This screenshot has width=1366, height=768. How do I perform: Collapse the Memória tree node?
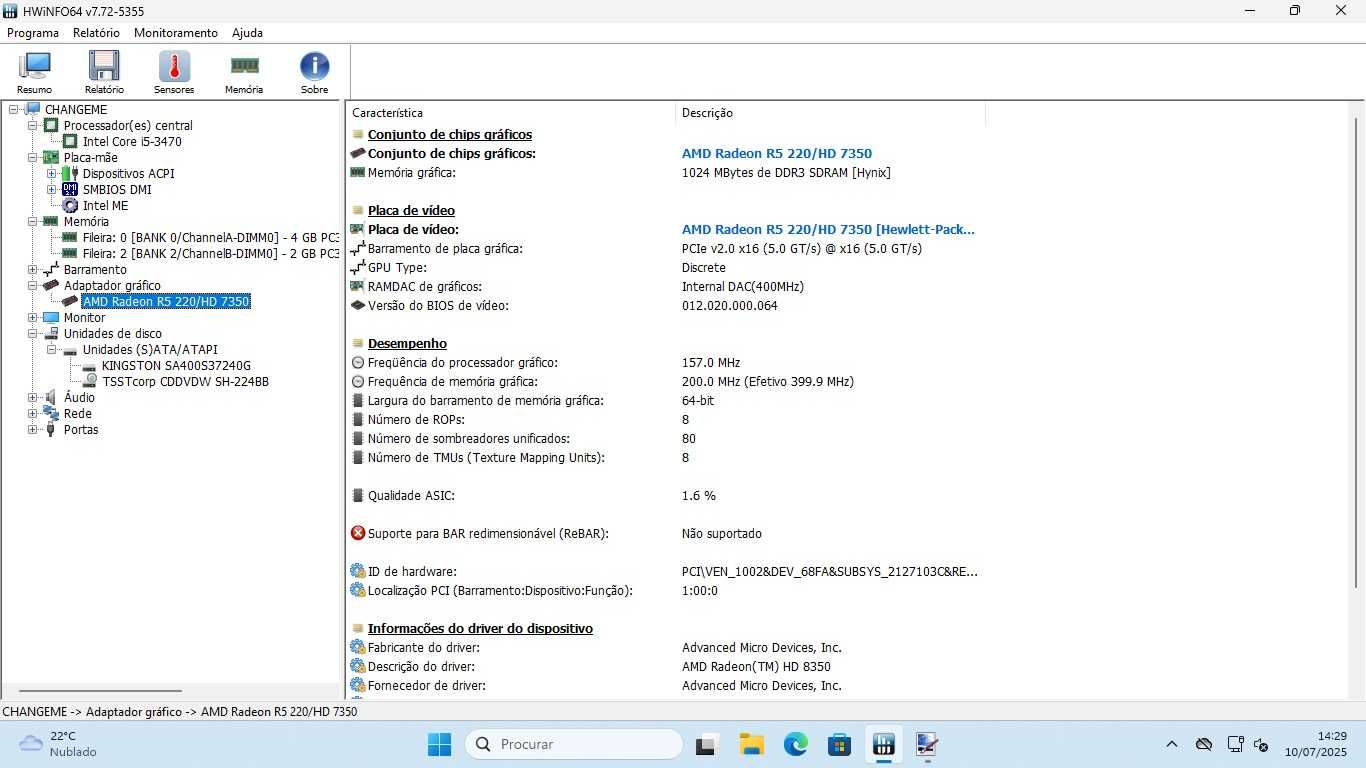click(32, 222)
